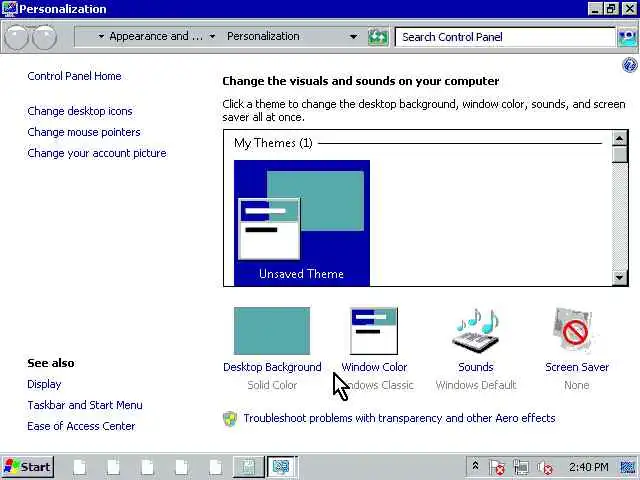
Task: Click the My Themes (1) group header
Action: coord(273,143)
